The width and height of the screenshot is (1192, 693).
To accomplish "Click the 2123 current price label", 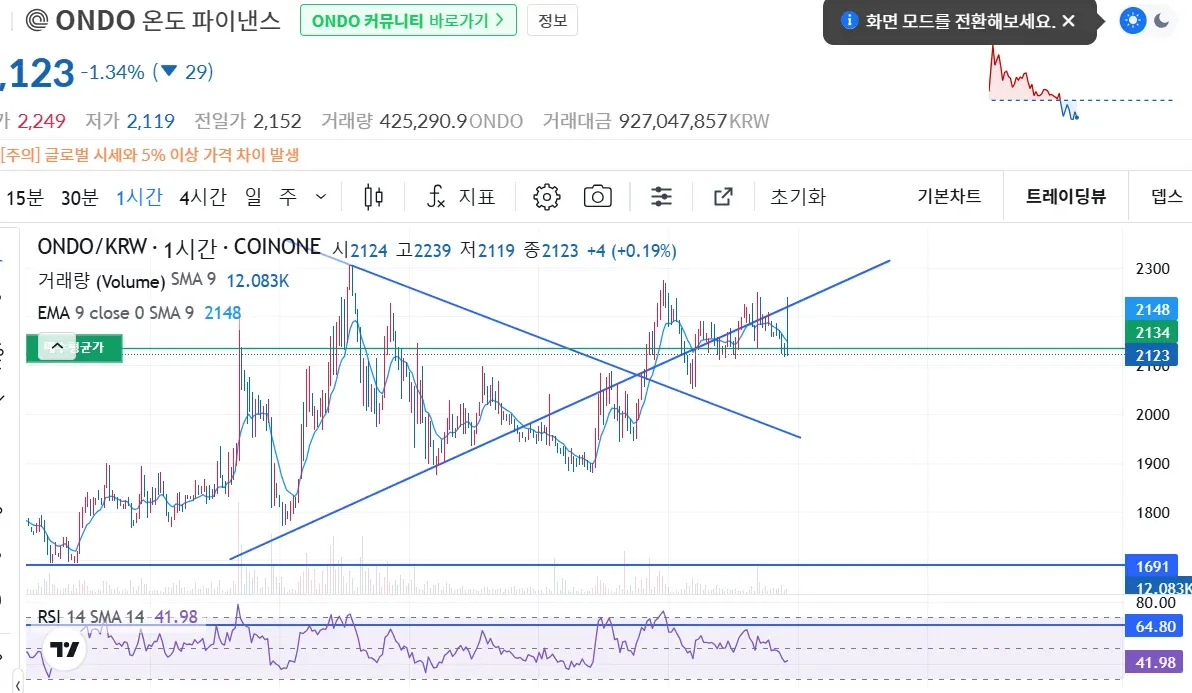I will coord(1152,355).
